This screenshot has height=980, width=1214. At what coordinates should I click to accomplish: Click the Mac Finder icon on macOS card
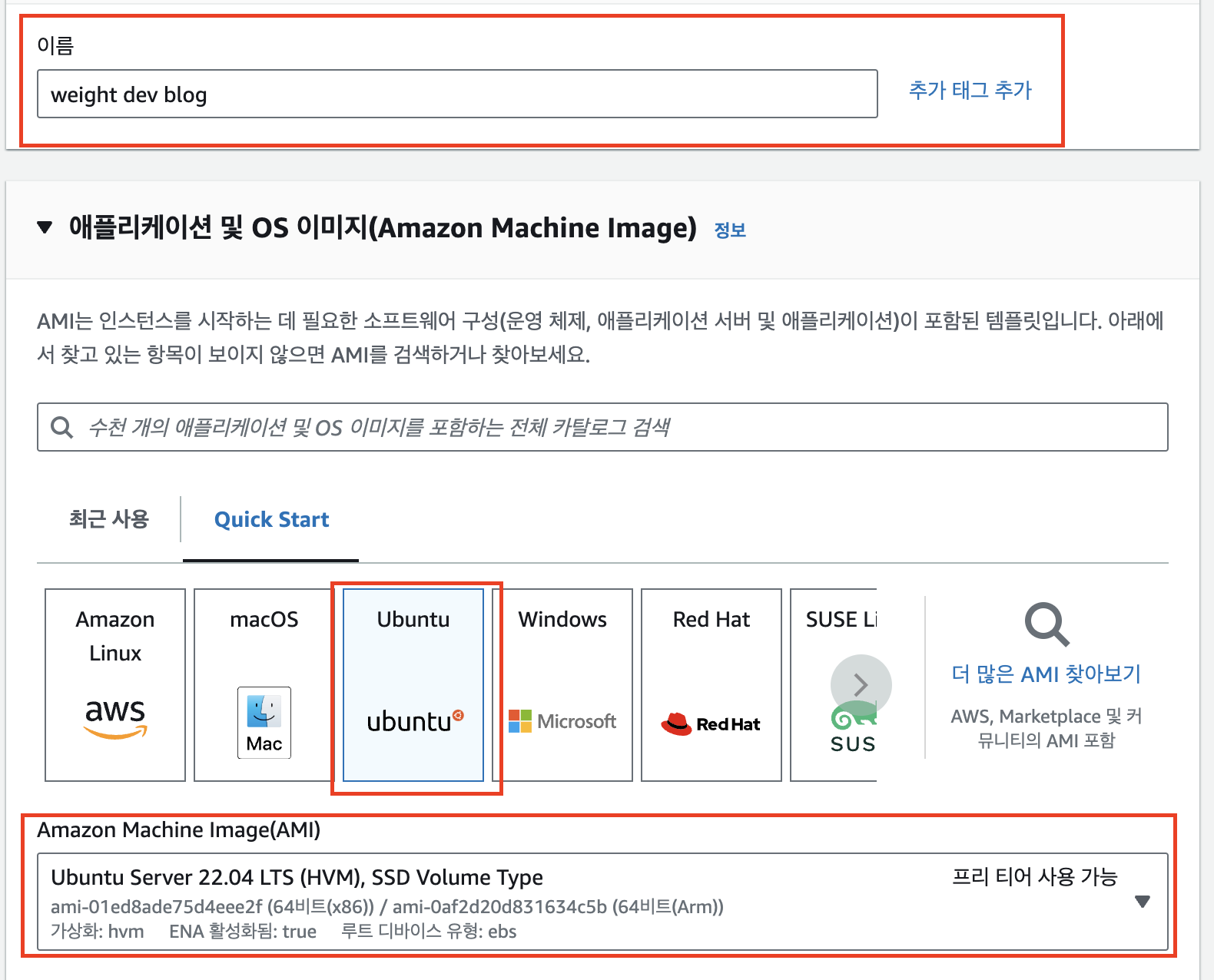[x=264, y=723]
